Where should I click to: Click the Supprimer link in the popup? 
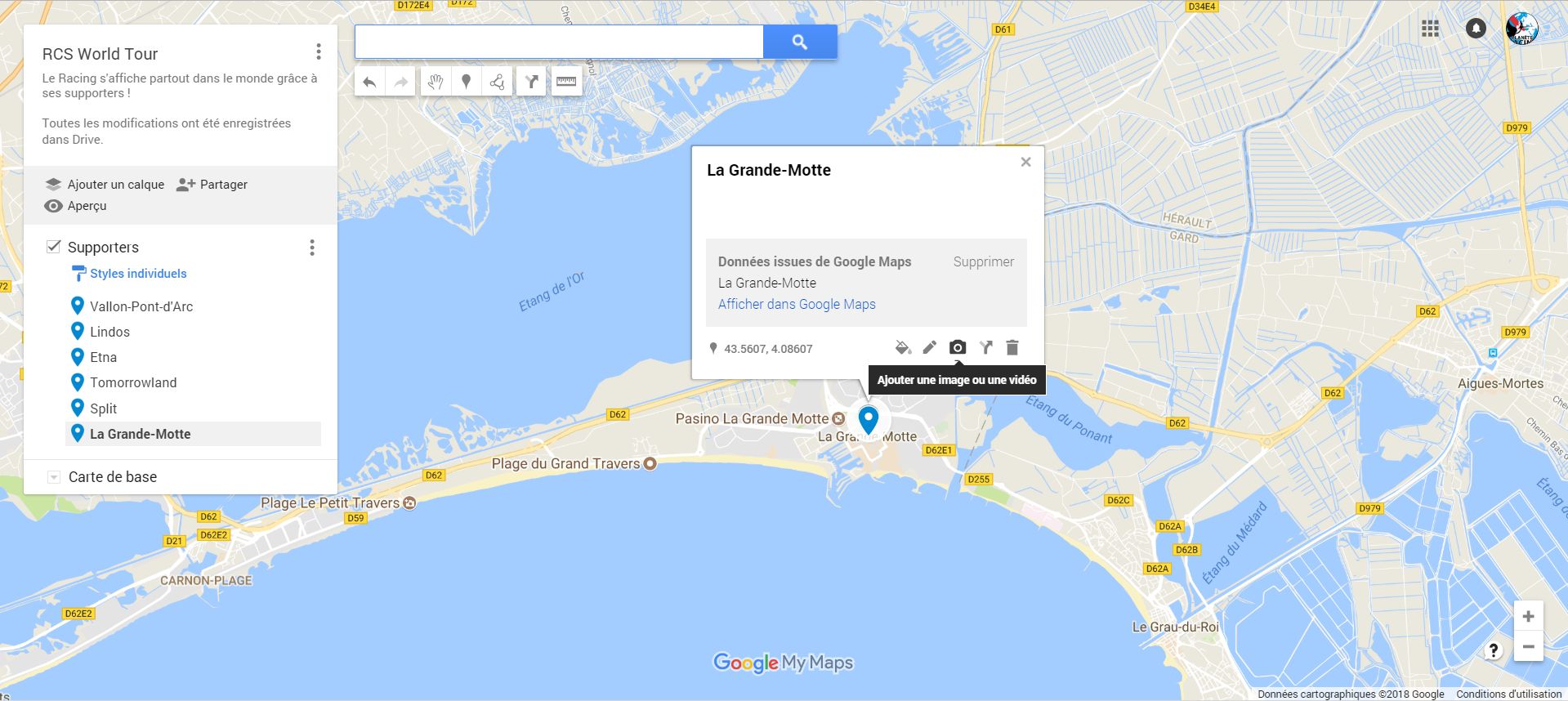point(984,261)
